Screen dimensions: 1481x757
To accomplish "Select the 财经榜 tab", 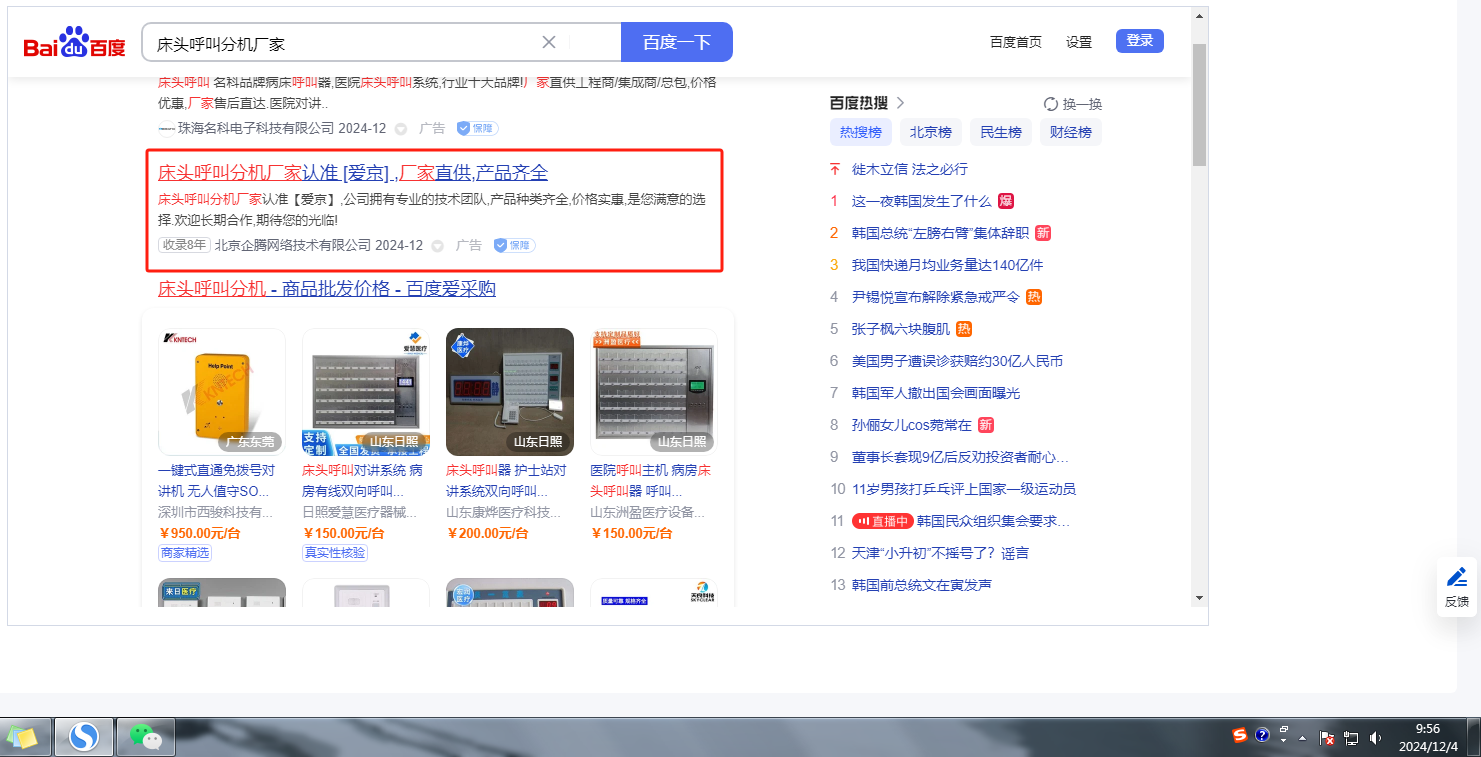I will 1070,132.
